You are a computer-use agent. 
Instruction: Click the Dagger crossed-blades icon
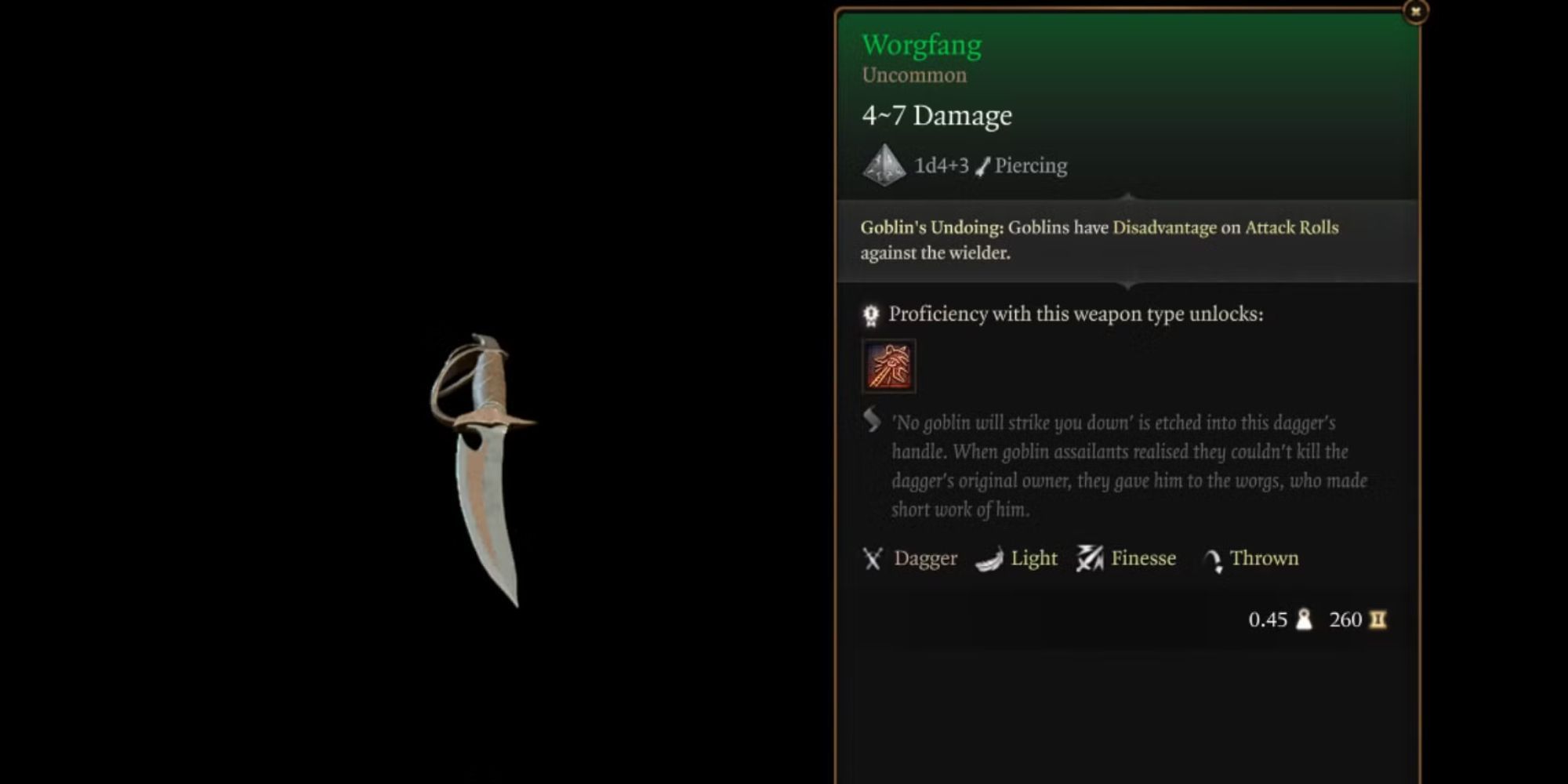(873, 558)
